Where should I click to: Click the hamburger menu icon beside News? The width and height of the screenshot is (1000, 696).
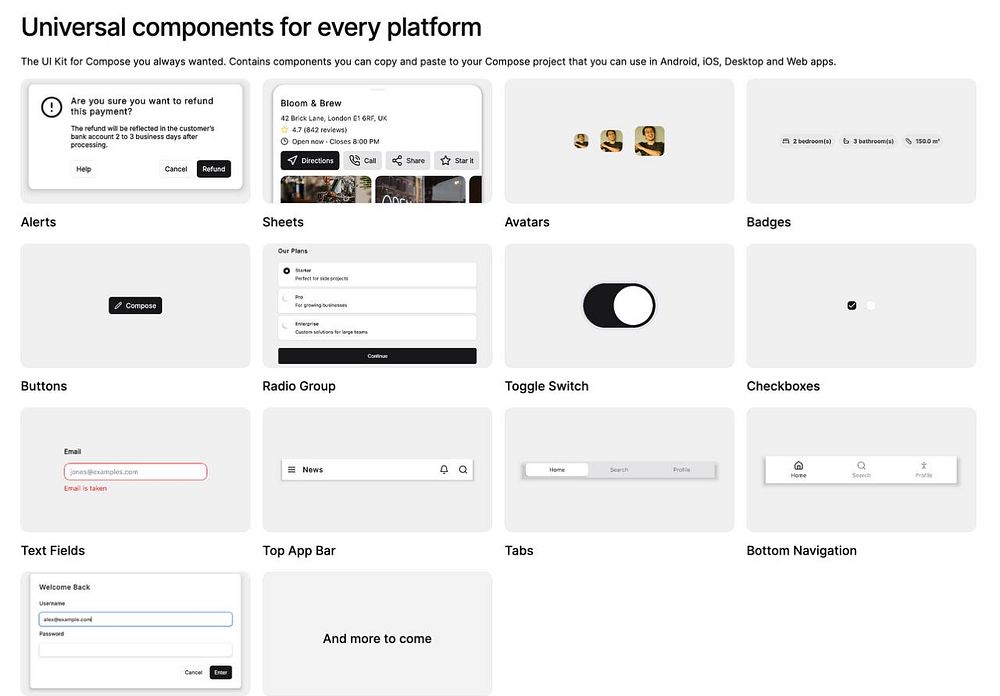(x=291, y=470)
